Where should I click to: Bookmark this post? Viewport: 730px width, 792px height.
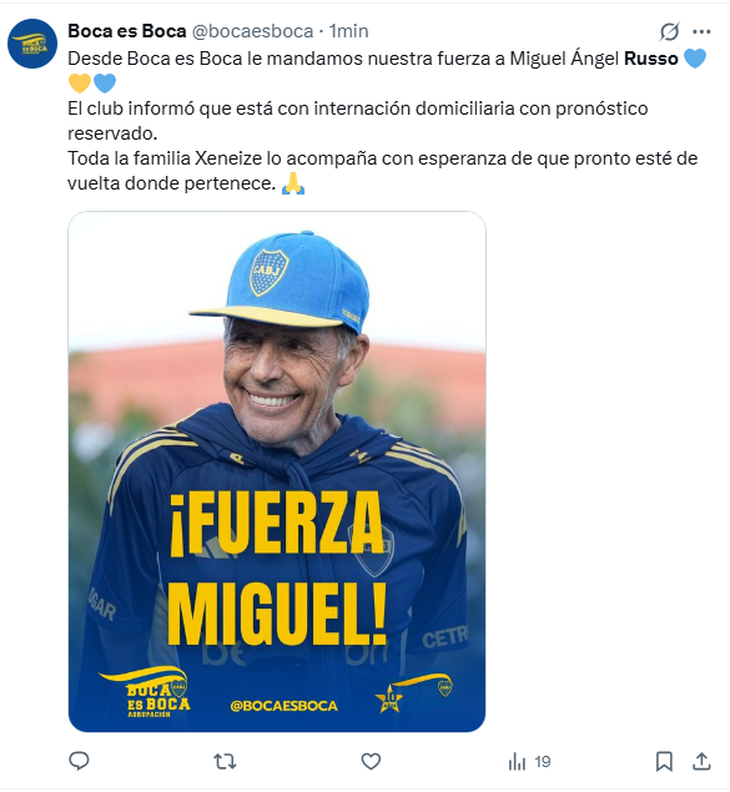(664, 761)
